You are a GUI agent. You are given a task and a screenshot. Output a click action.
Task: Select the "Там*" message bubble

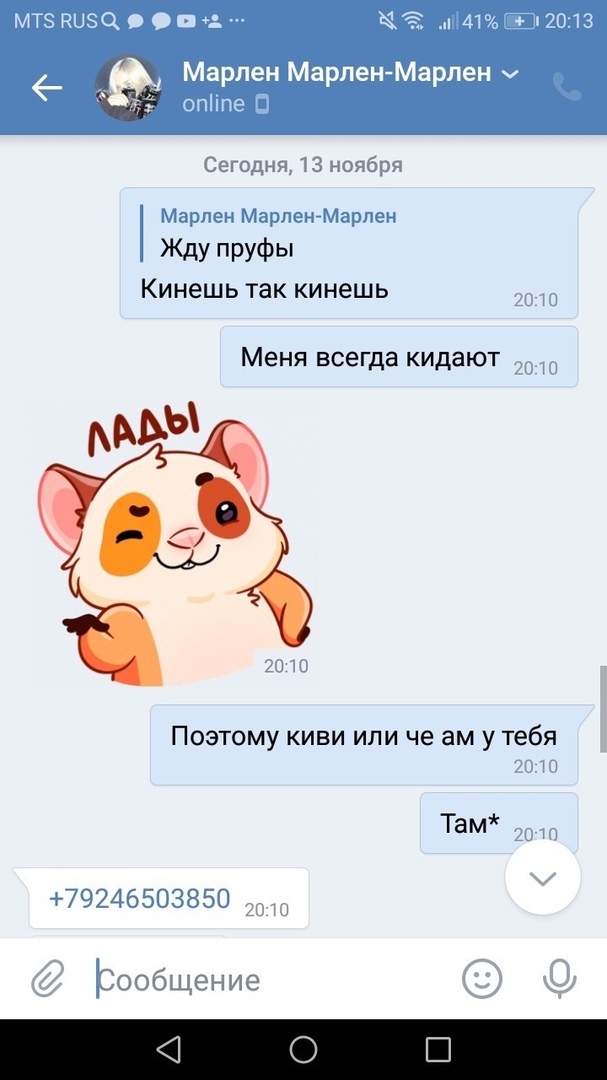pos(499,823)
